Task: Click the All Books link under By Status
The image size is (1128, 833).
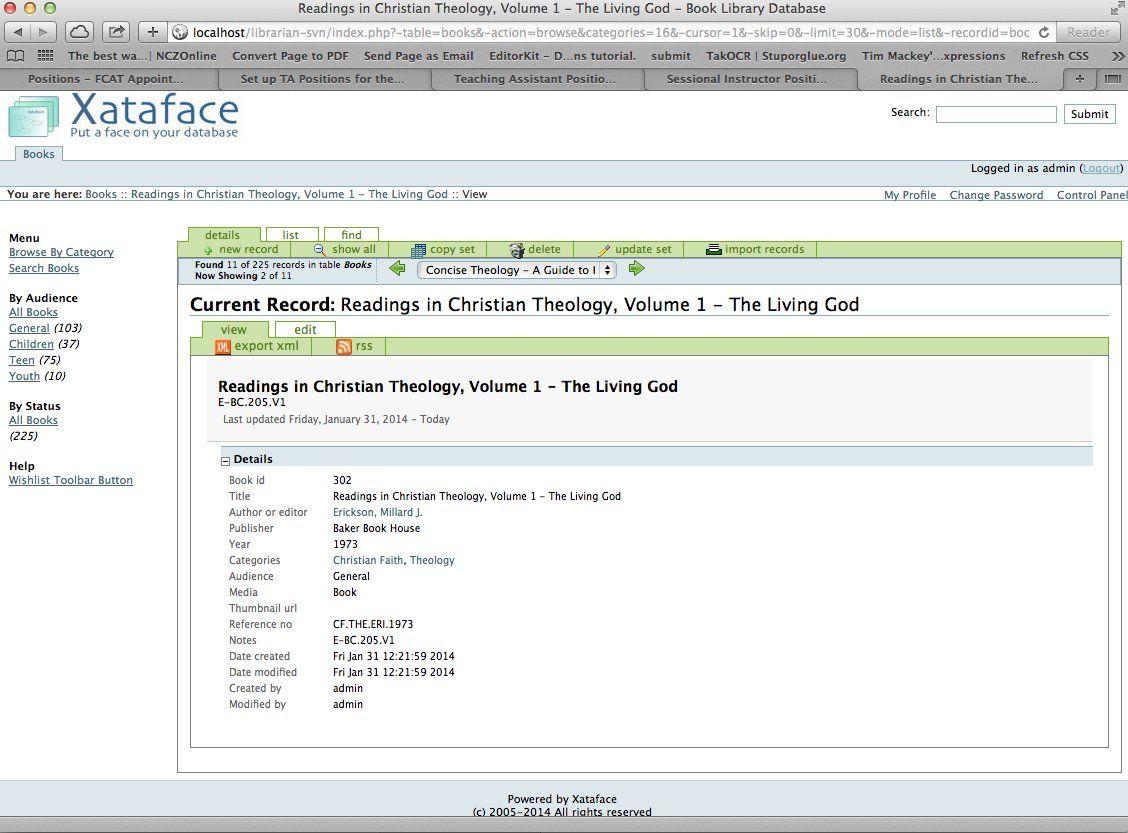Action: click(33, 421)
